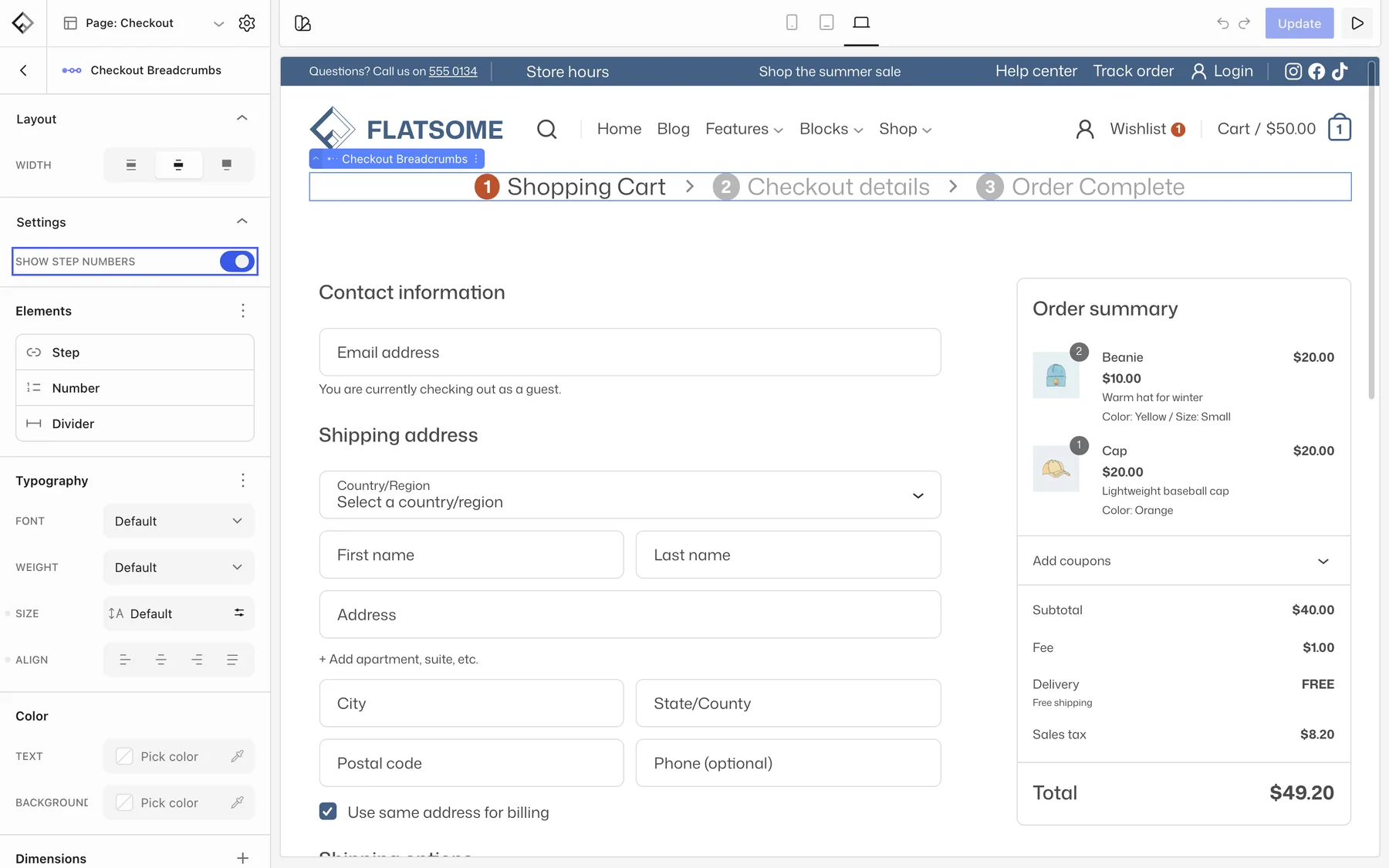Image resolution: width=1389 pixels, height=868 pixels.
Task: Open Page: Checkout selector dropdown
Action: click(144, 23)
